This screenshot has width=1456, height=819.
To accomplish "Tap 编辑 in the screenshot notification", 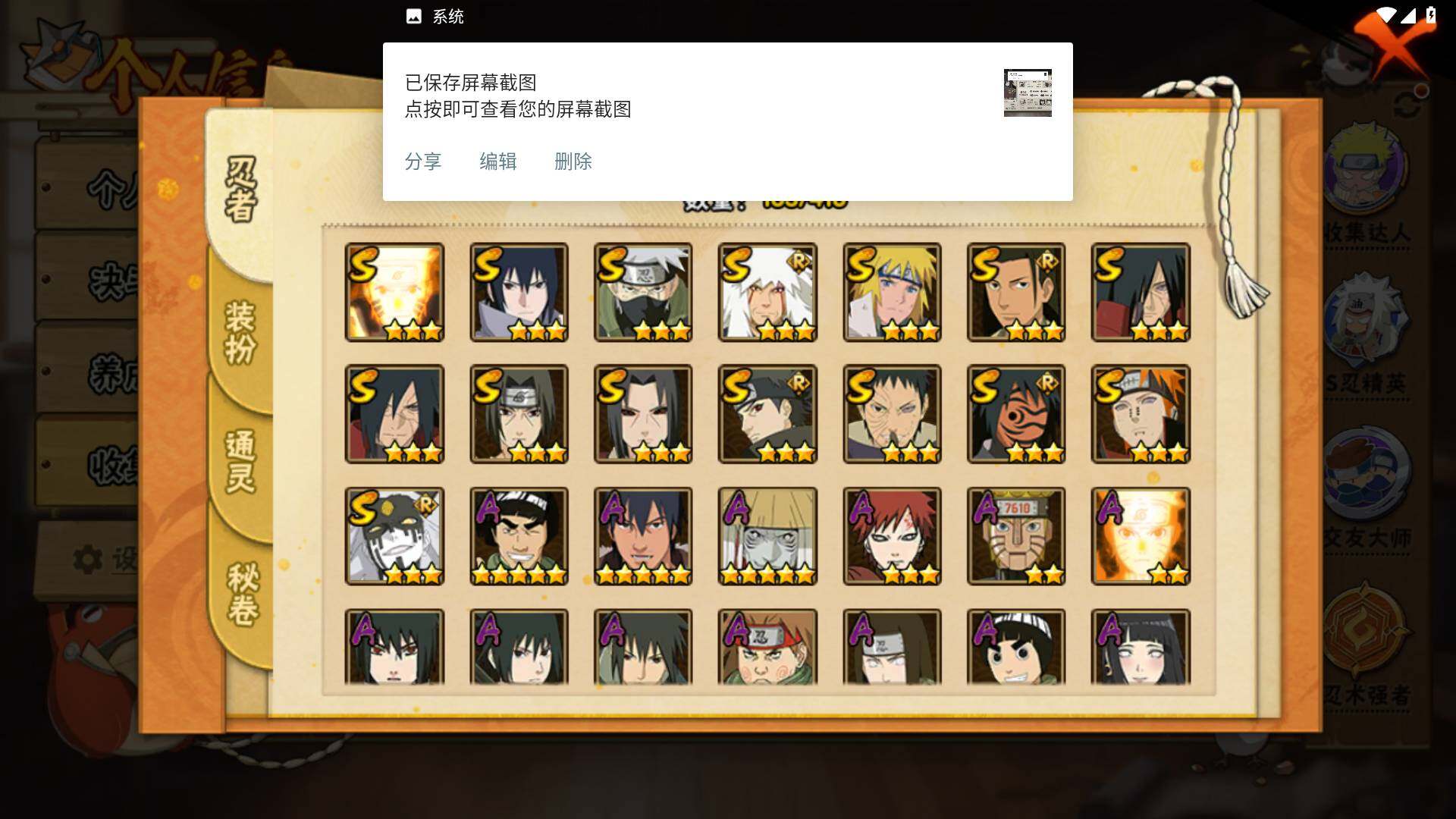I will [498, 162].
